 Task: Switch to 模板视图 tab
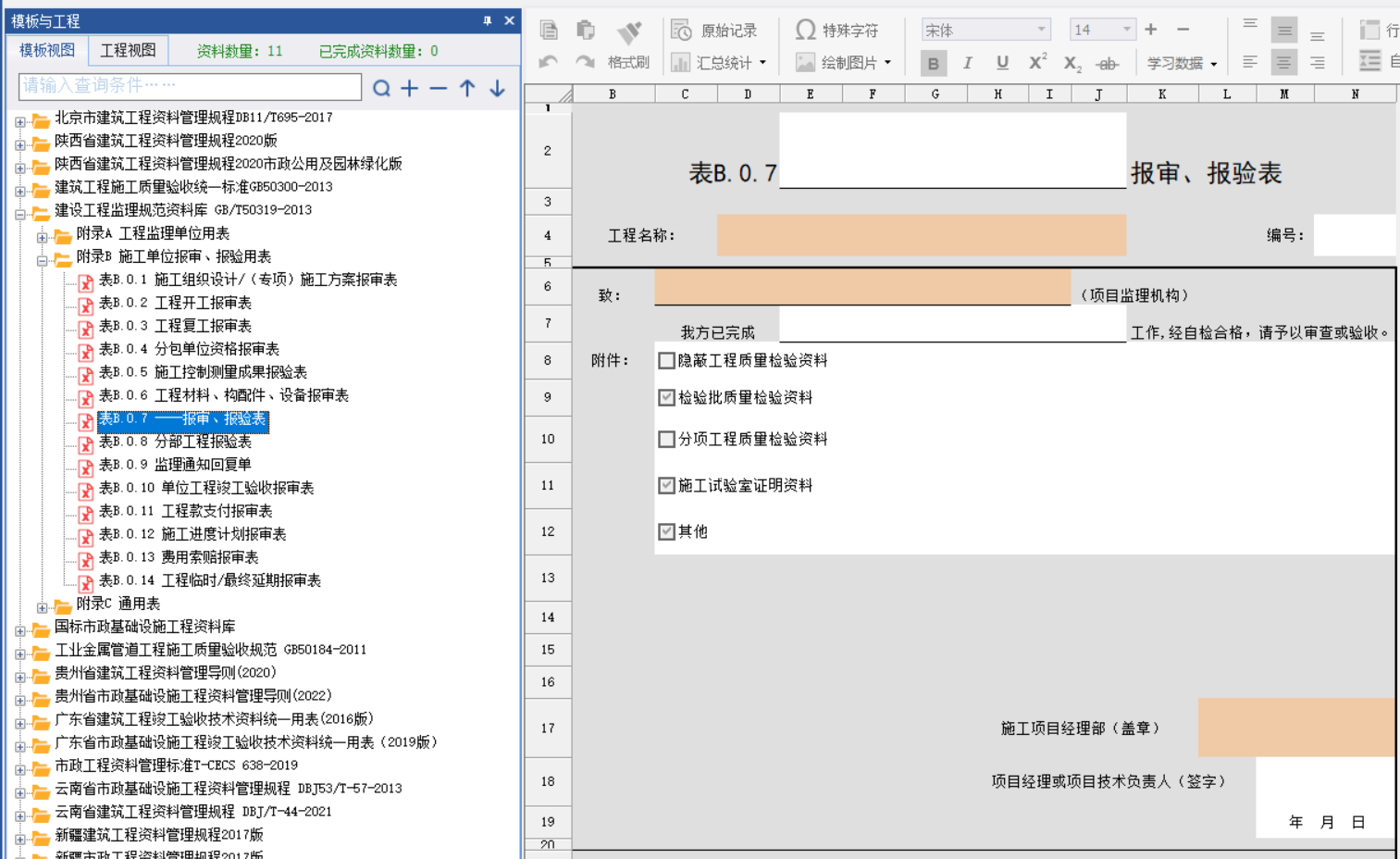(47, 50)
